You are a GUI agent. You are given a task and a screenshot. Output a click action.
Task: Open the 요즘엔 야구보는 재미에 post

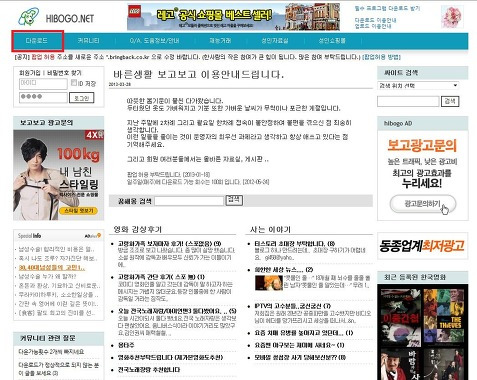click(x=299, y=345)
